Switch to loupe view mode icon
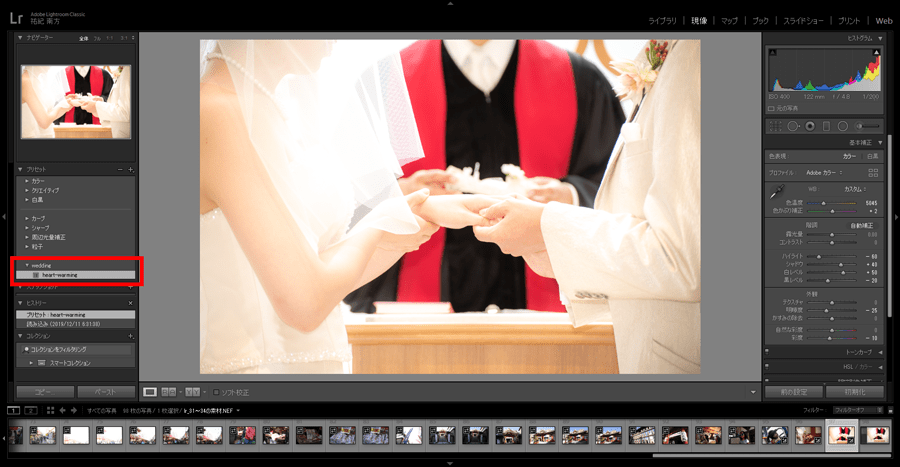900x467 pixels. (x=150, y=392)
